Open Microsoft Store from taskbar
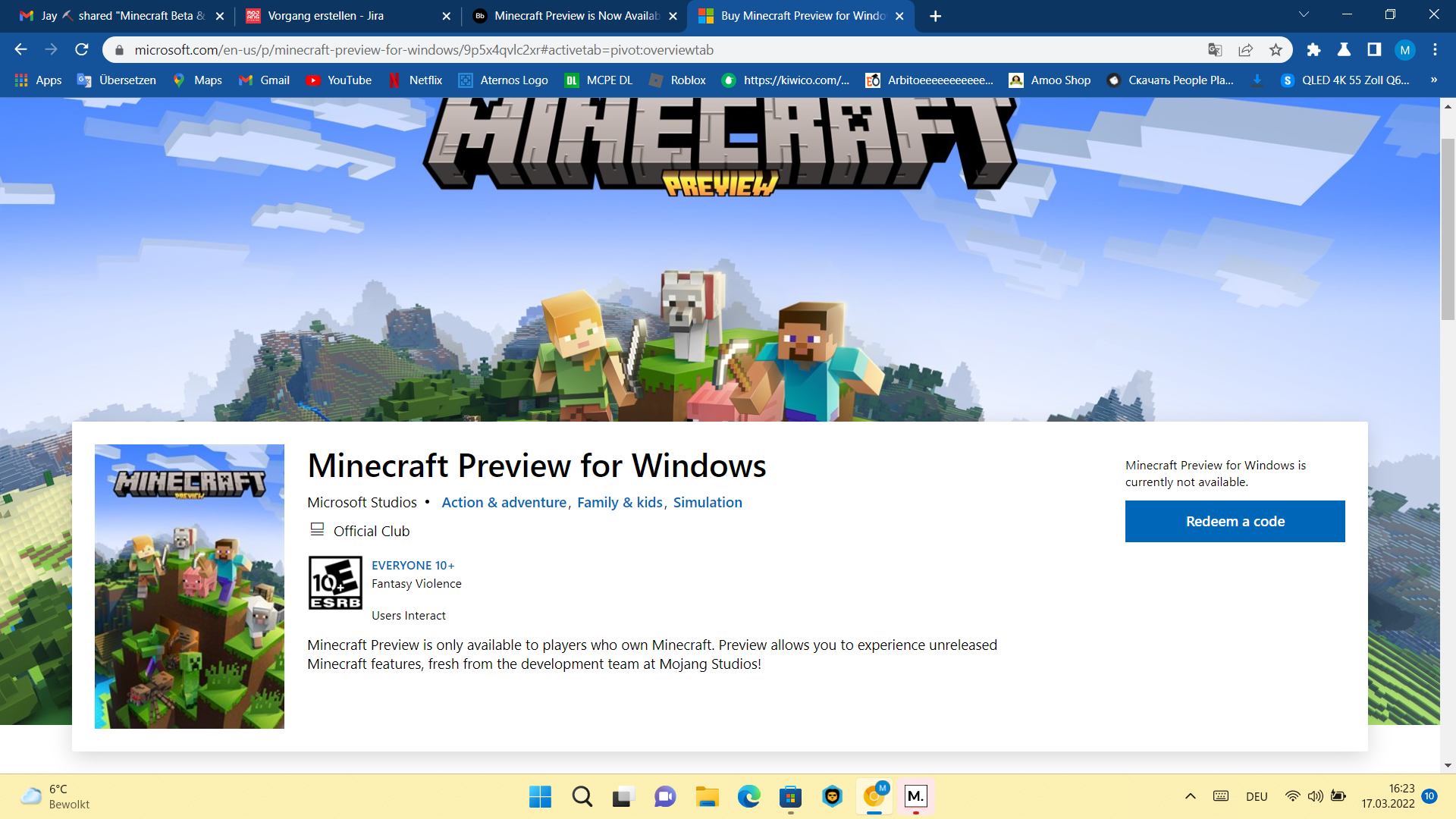This screenshot has width=1456, height=819. [x=790, y=796]
